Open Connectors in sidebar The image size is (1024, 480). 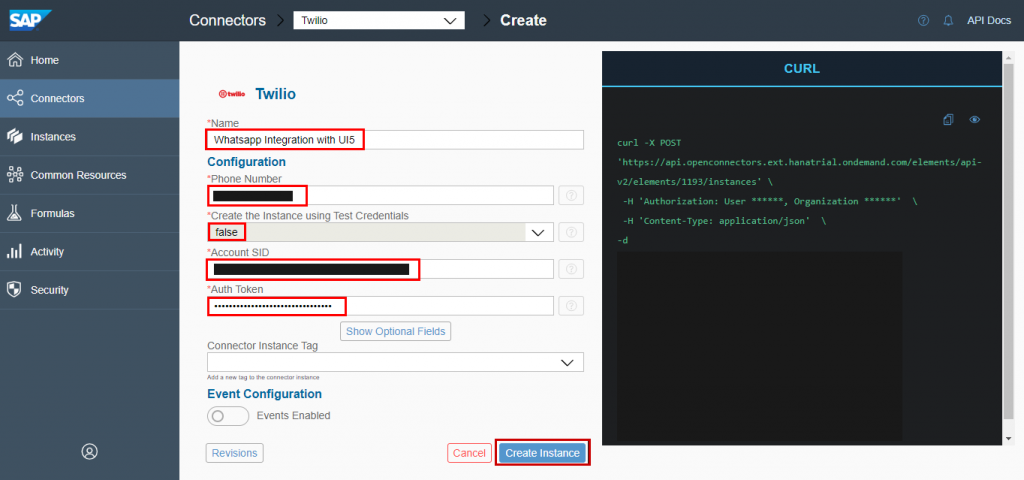coord(89,99)
